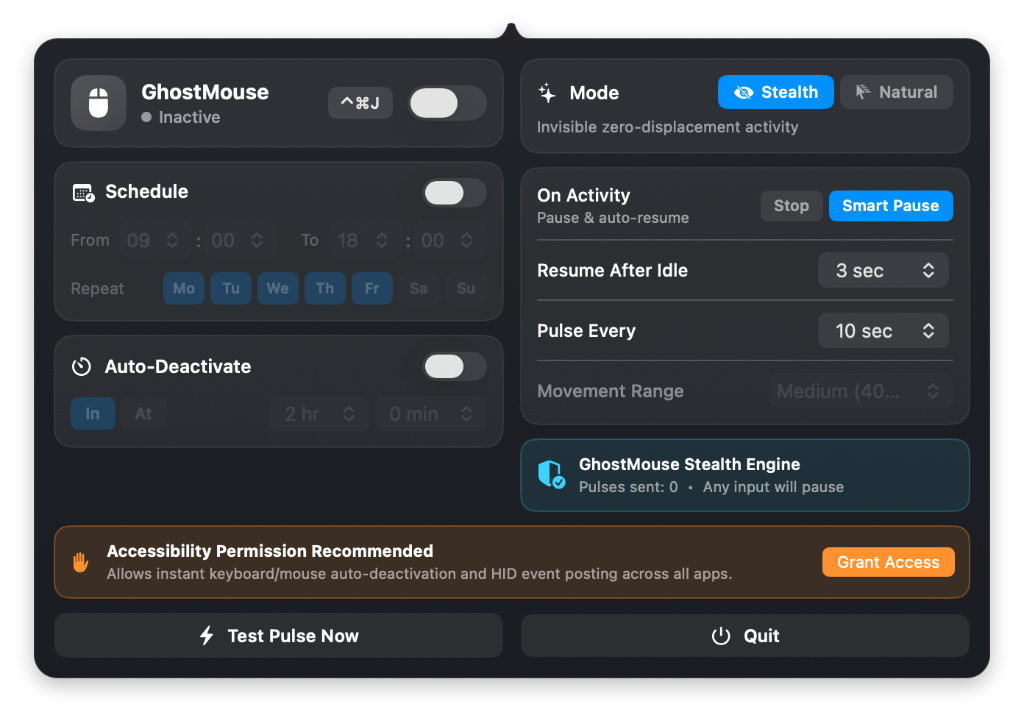Toggle Wednesday repeat day
1024x723 pixels.
pyautogui.click(x=278, y=289)
